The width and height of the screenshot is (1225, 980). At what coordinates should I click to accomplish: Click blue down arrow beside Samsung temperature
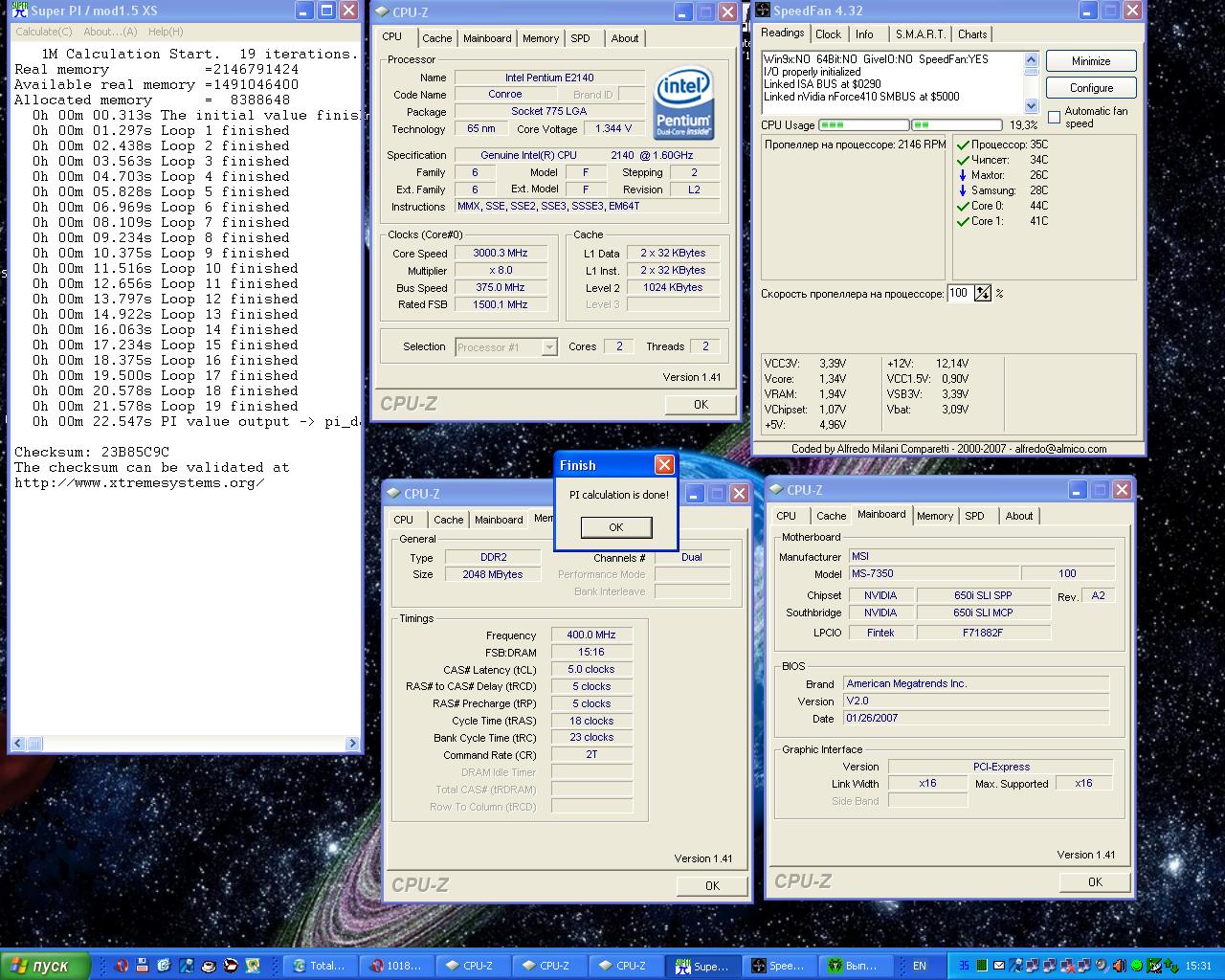click(x=963, y=190)
